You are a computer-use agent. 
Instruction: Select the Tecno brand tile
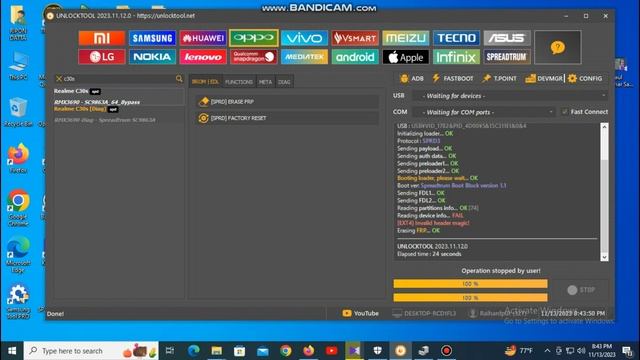point(456,38)
